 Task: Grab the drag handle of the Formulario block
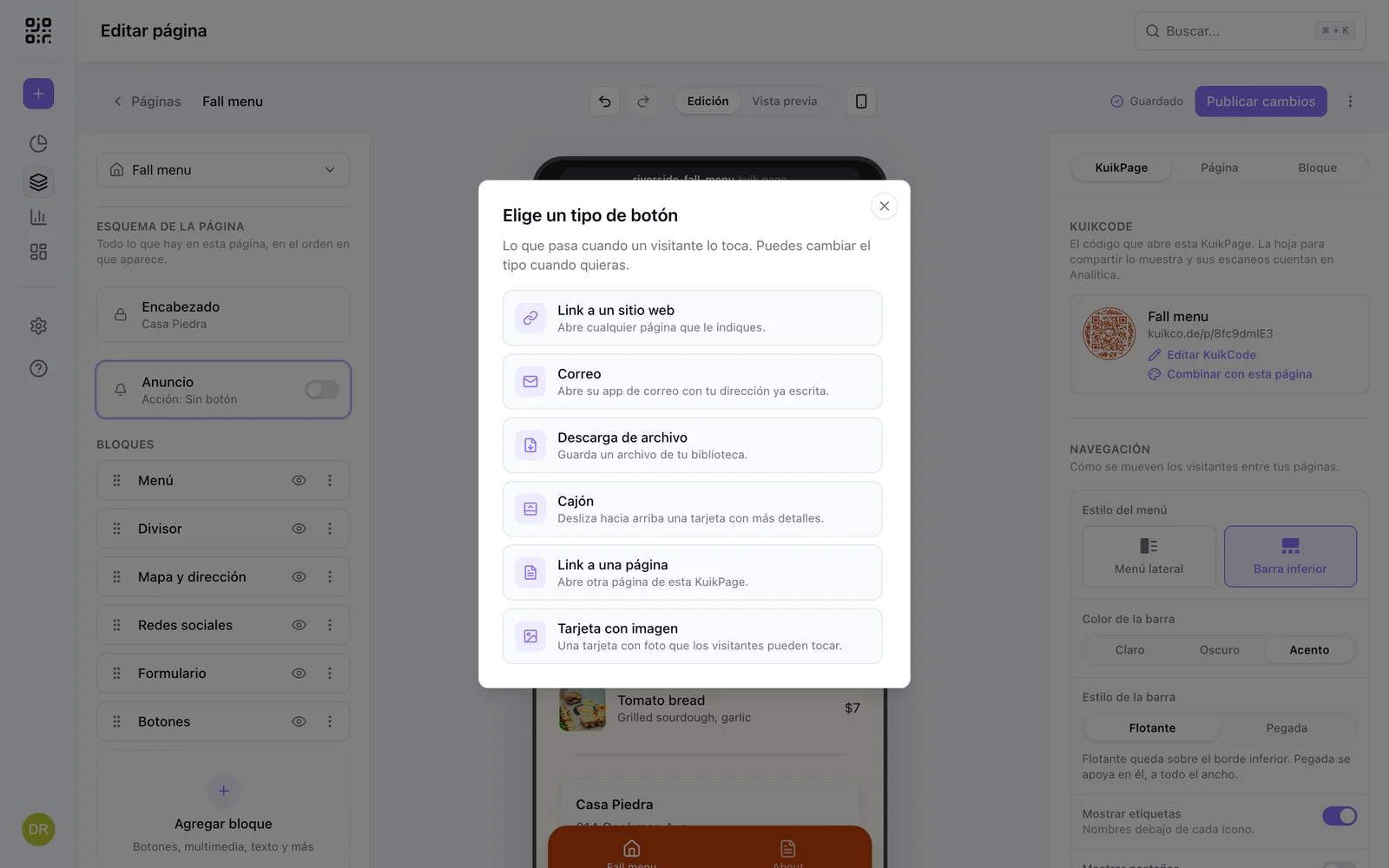click(x=116, y=673)
